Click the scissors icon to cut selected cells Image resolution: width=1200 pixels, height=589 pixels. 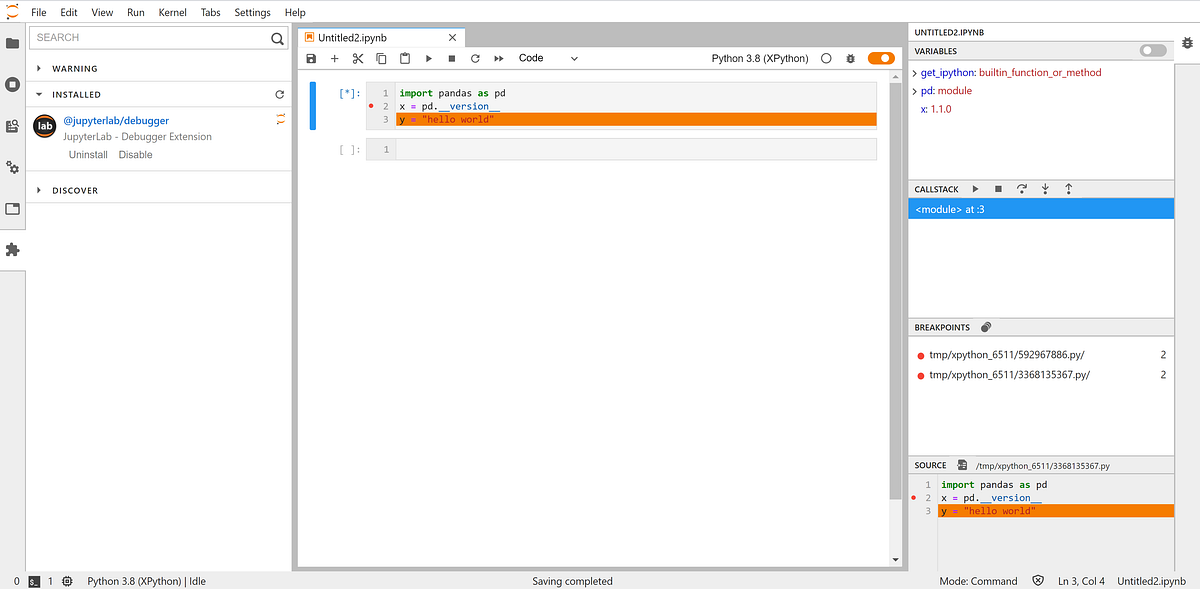[357, 58]
